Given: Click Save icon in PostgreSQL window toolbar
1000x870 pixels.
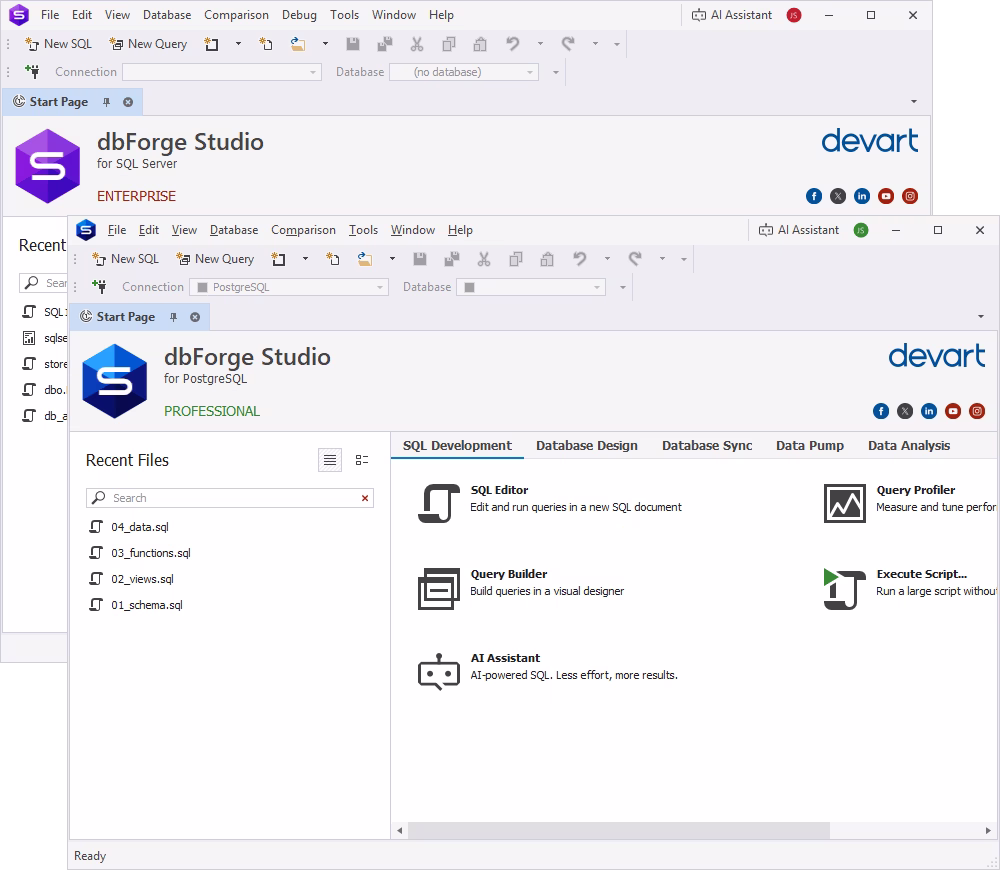Looking at the screenshot, I should (x=420, y=259).
